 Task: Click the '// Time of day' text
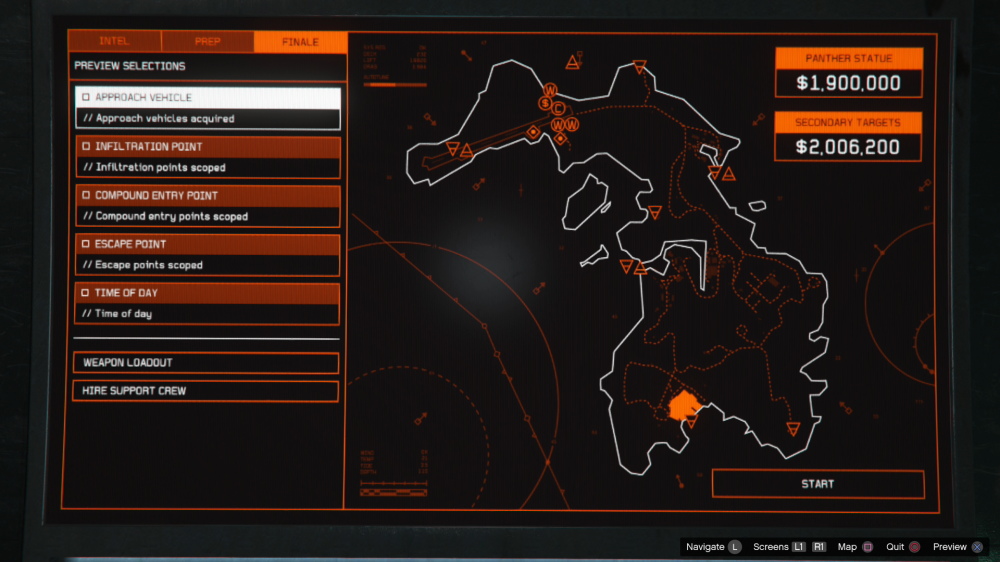click(x=117, y=314)
